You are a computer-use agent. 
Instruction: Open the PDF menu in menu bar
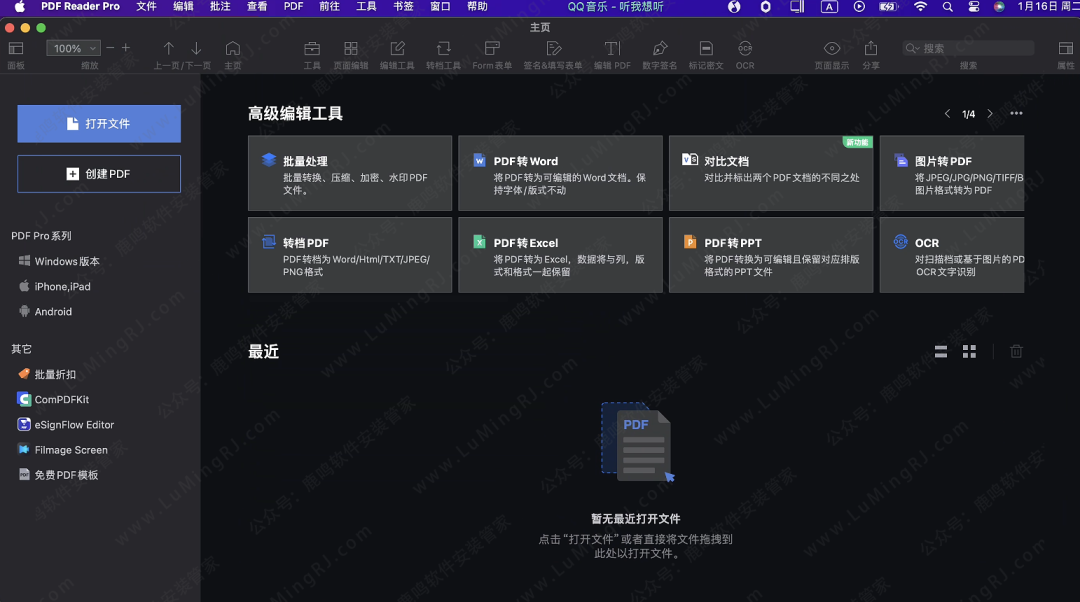(x=293, y=7)
